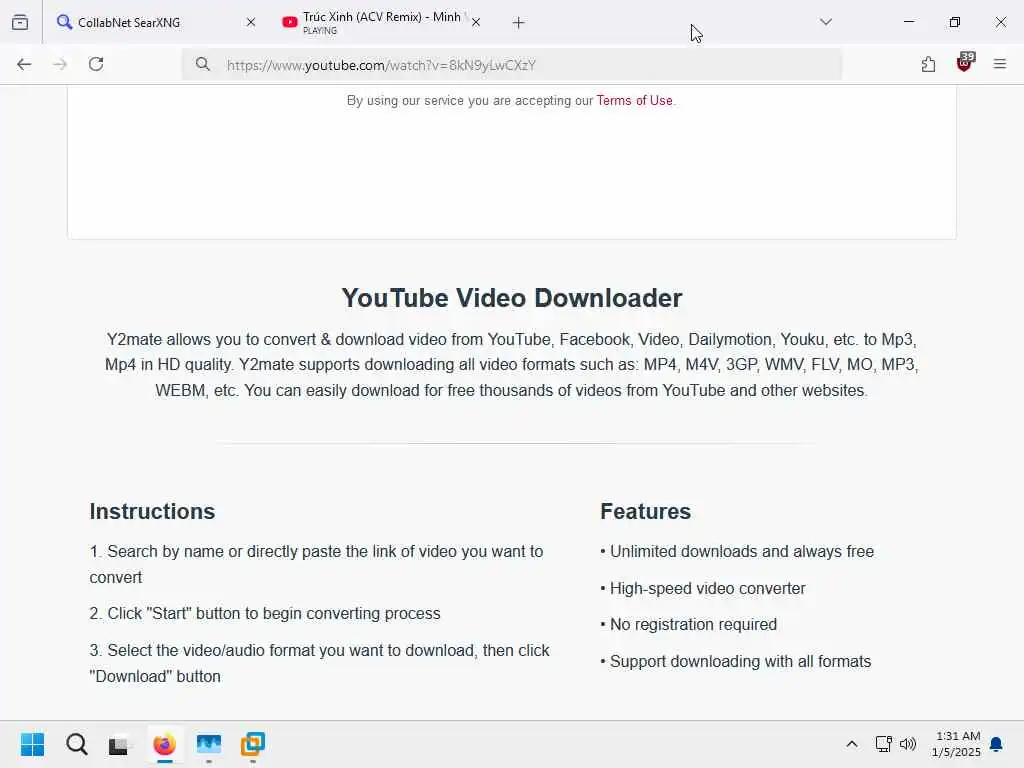Click instruction 1 'Search by name or directly paste'

pos(317,564)
